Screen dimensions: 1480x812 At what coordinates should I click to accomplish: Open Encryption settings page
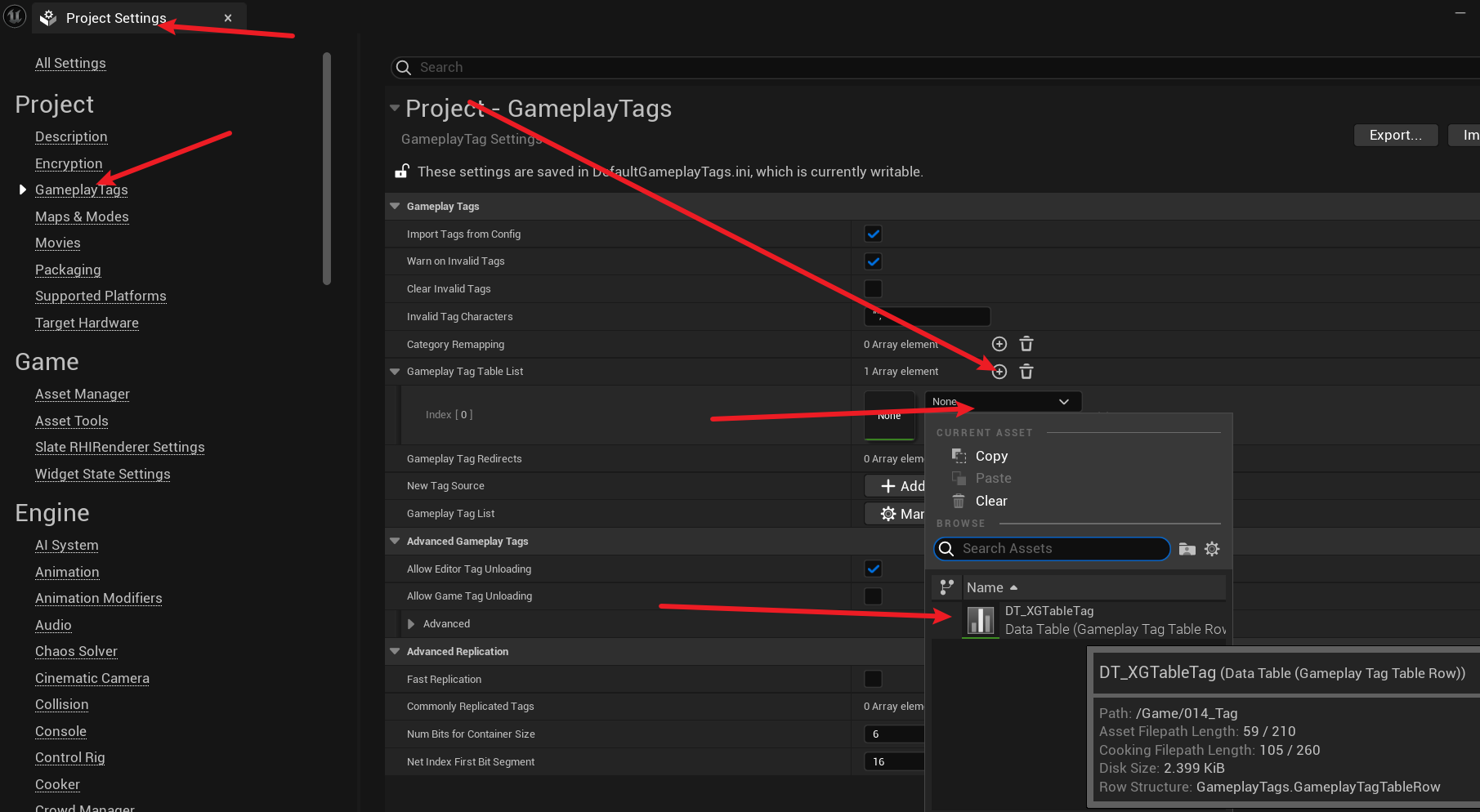click(69, 163)
